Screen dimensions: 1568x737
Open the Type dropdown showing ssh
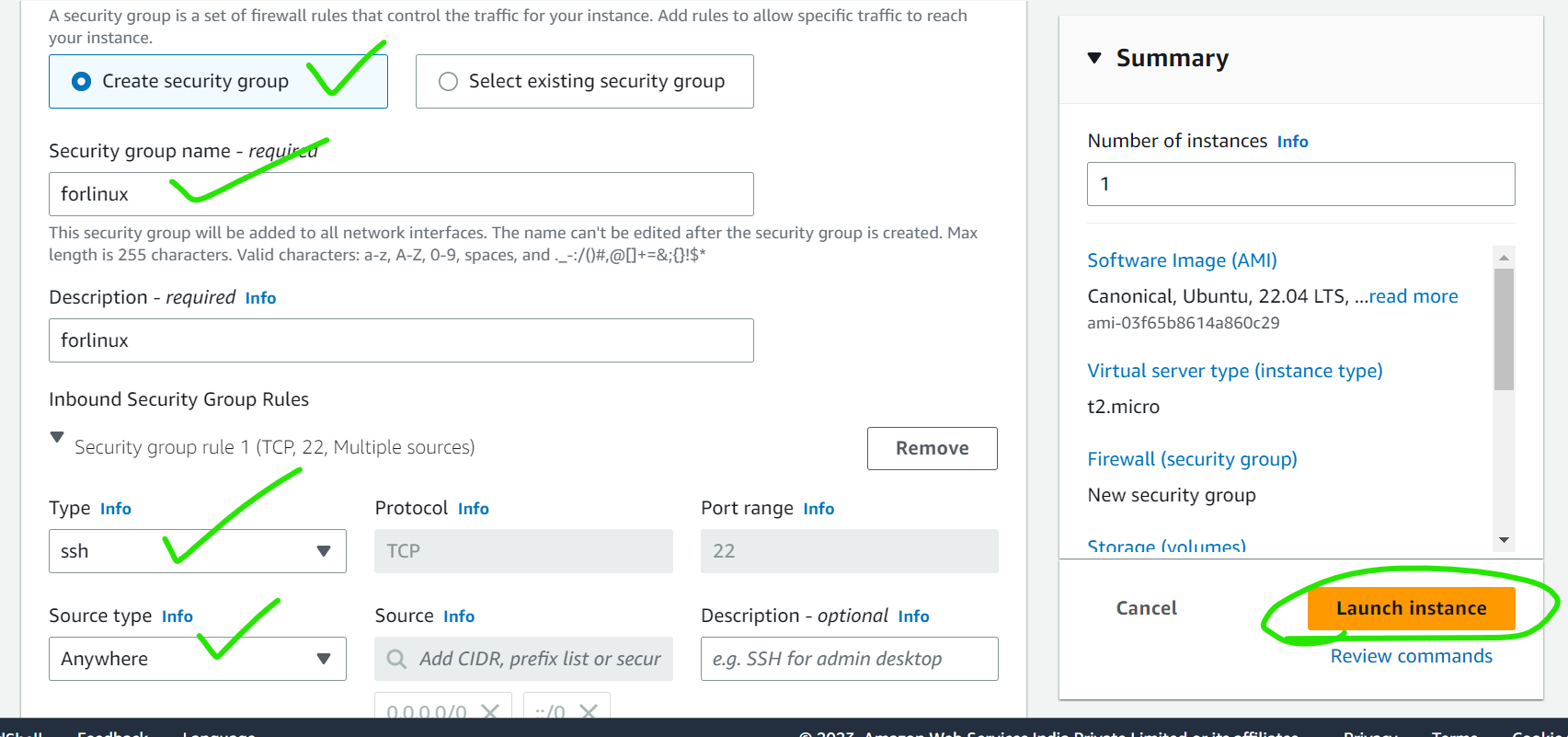[198, 551]
